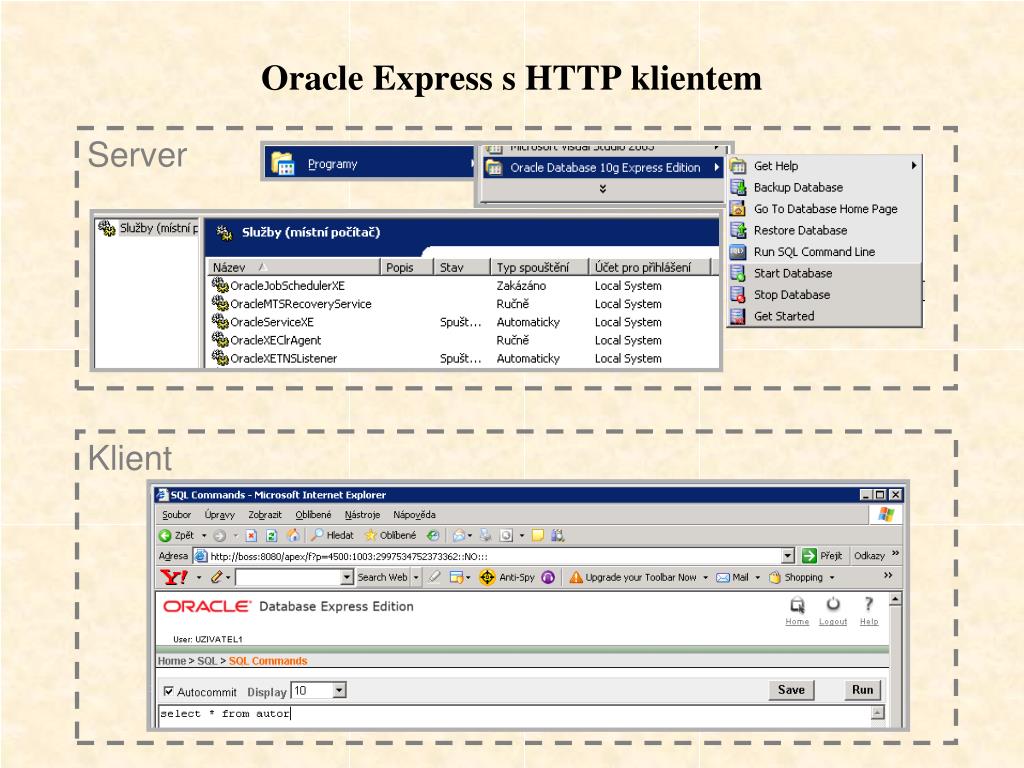Click the Stav column header

pos(461,267)
